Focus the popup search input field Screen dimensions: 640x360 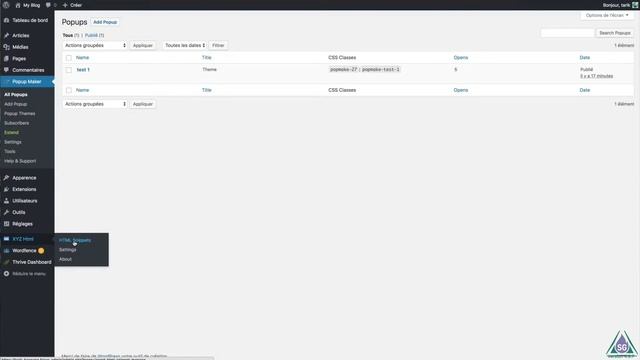pos(567,33)
